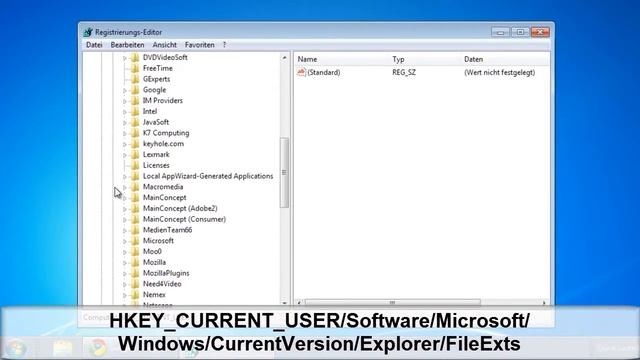Click the K7 Computing folder icon
The width and height of the screenshot is (640, 360).
(x=135, y=133)
